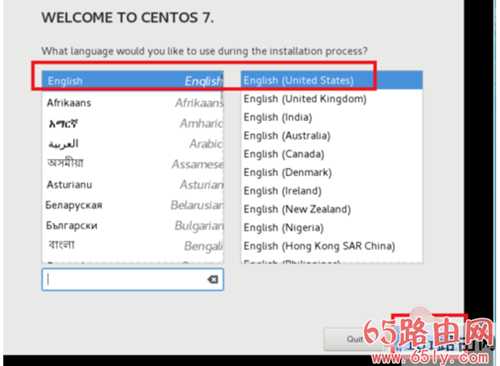Choose English (United Kingdom) locale
Image resolution: width=500 pixels, height=366 pixels.
point(332,99)
